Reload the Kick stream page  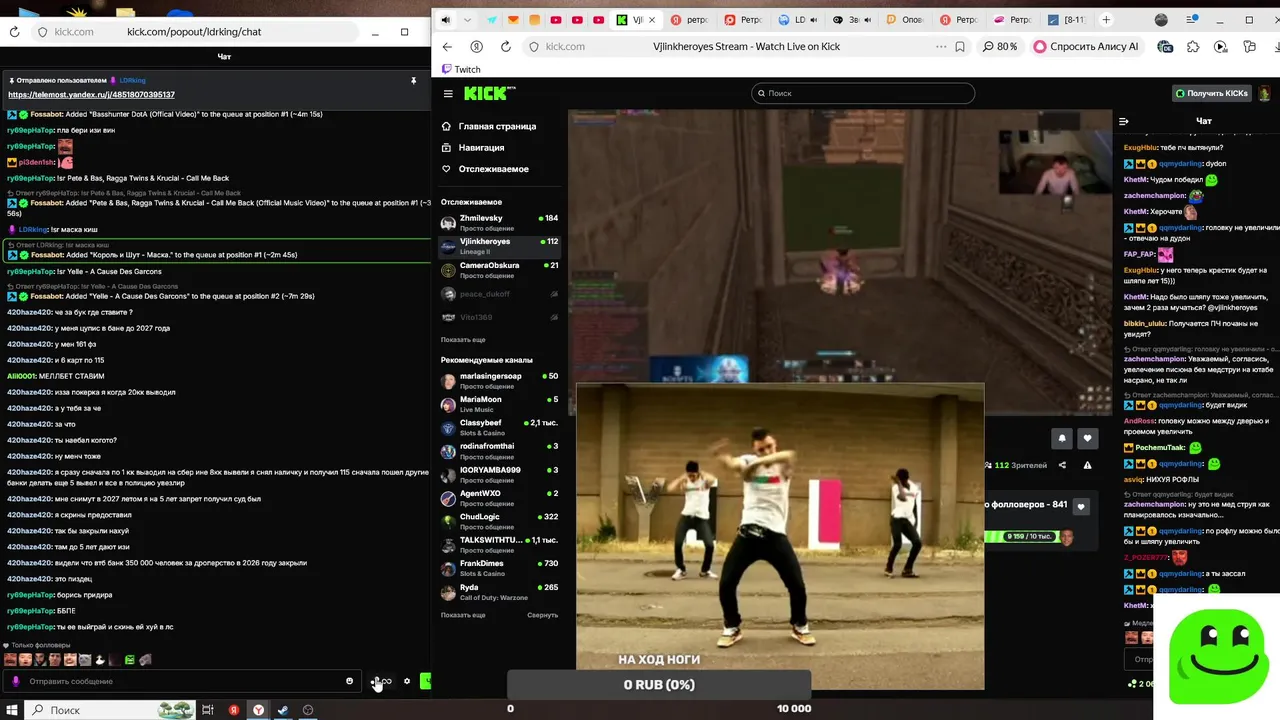(x=505, y=46)
